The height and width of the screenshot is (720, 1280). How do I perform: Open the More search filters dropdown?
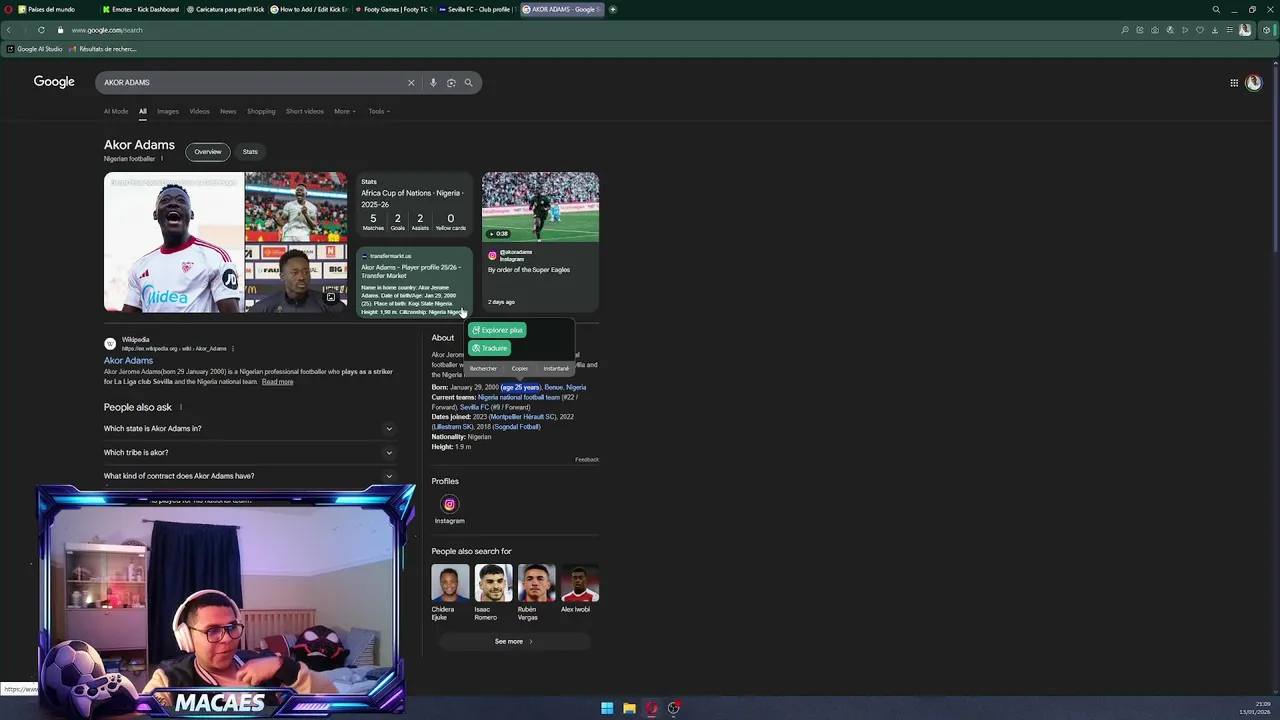[345, 111]
